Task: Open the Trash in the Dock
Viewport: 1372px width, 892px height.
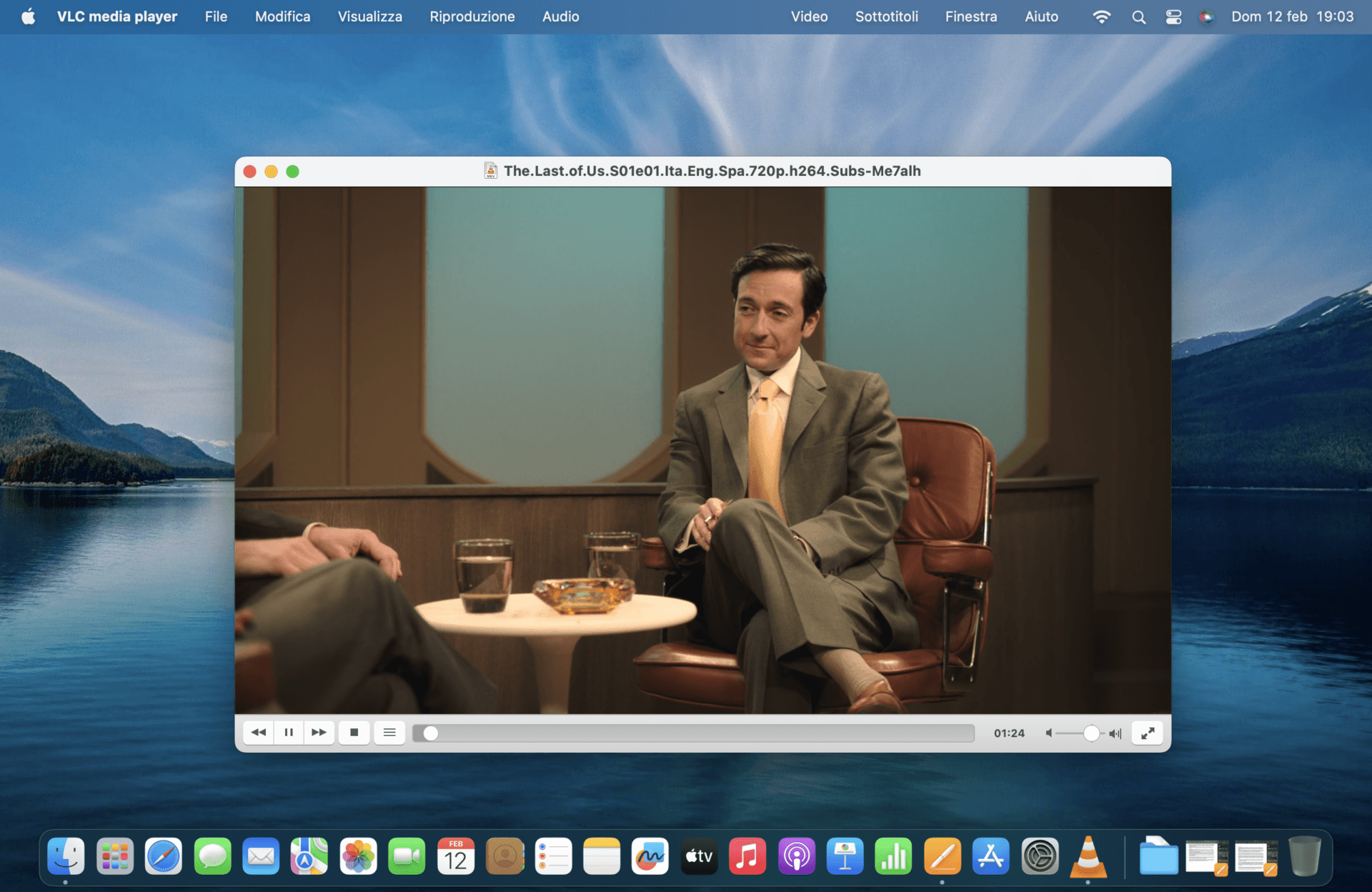Action: (x=1305, y=856)
